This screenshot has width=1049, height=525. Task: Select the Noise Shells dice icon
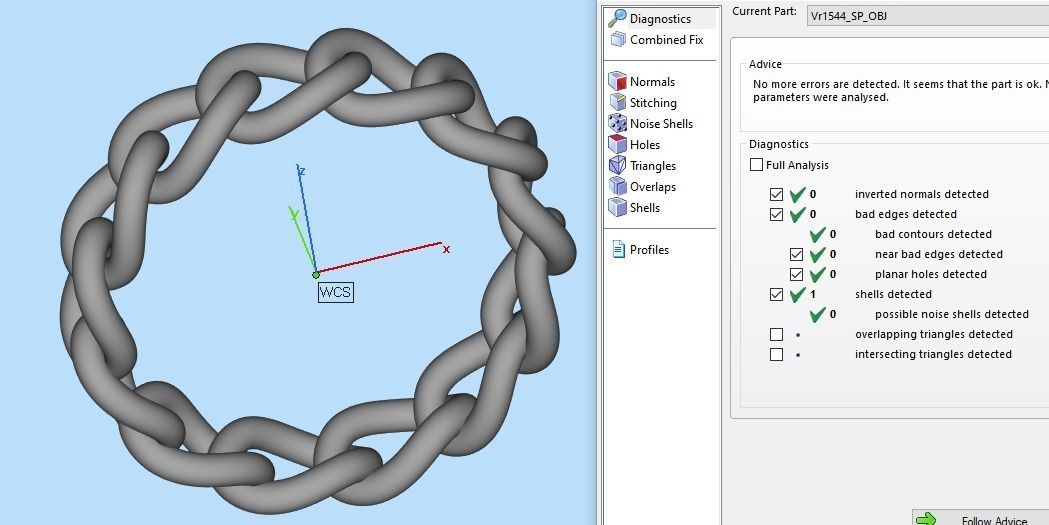[x=617, y=123]
